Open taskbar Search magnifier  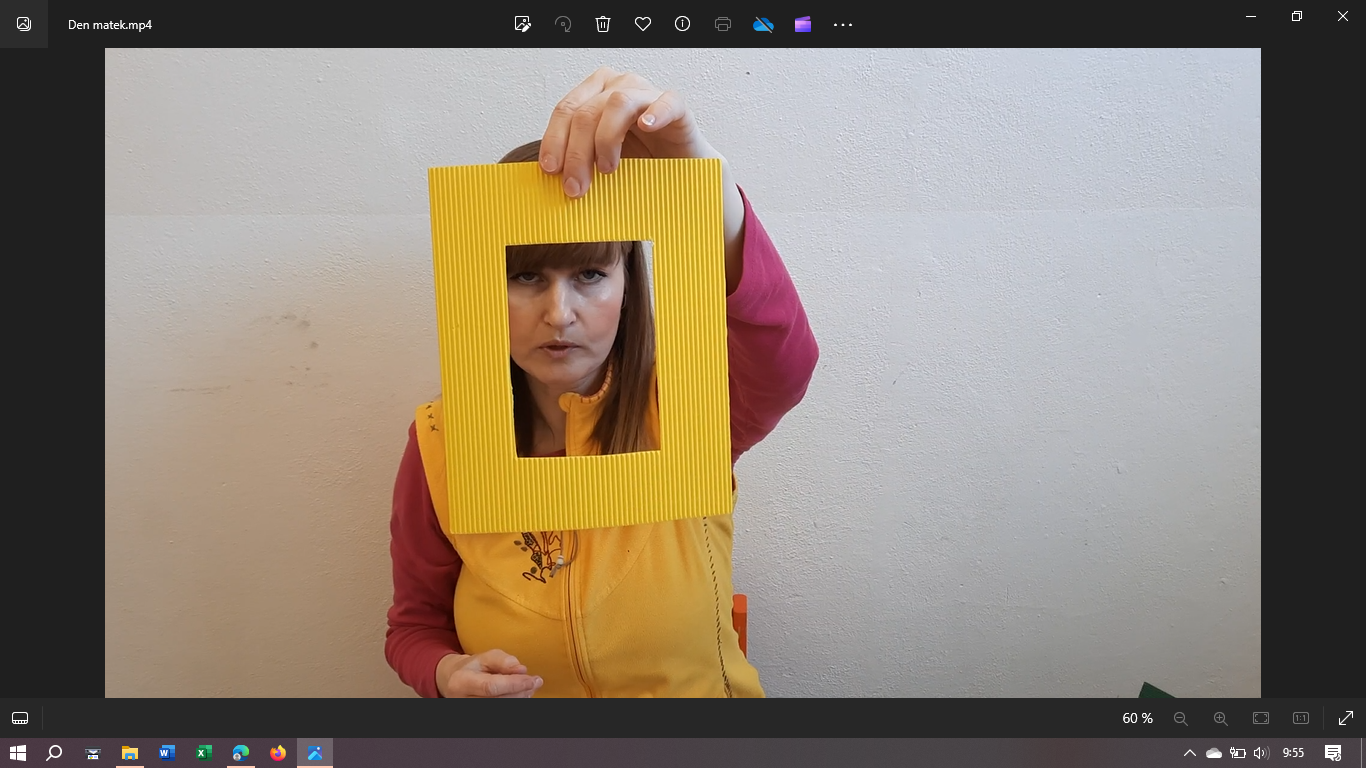(55, 753)
